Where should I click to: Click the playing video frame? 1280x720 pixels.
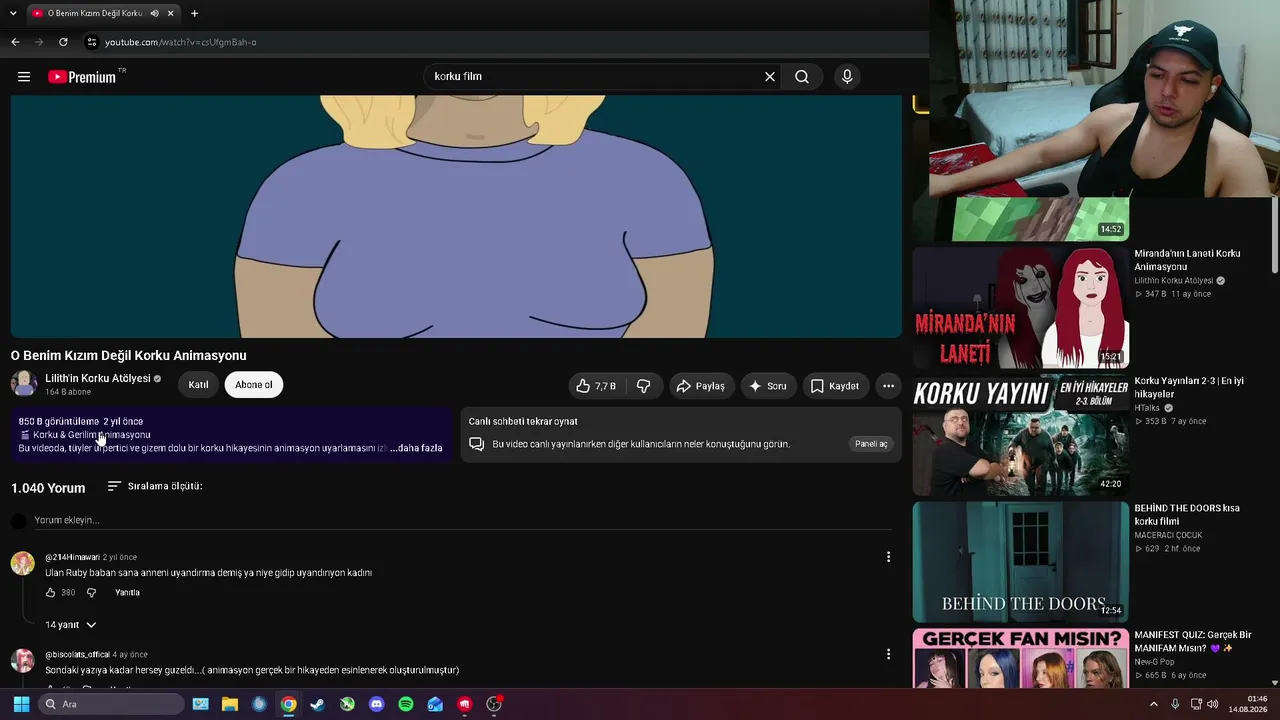(456, 216)
